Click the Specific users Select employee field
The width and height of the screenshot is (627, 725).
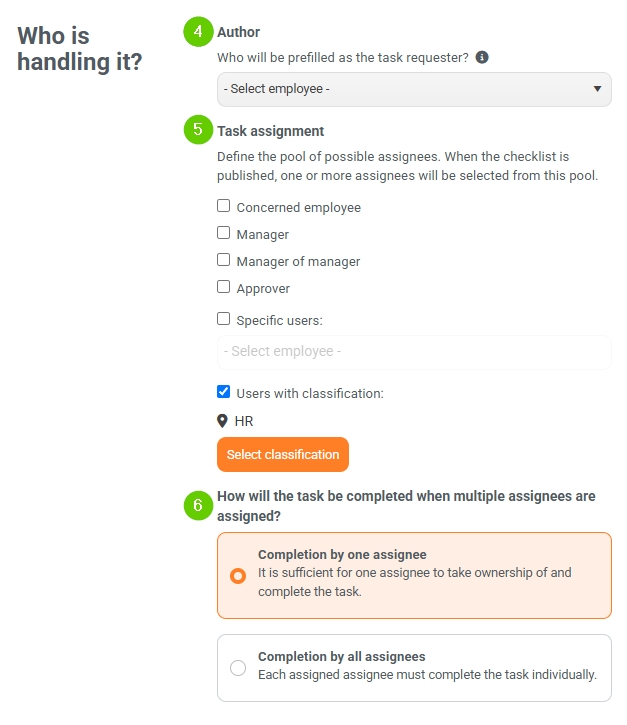pos(414,352)
